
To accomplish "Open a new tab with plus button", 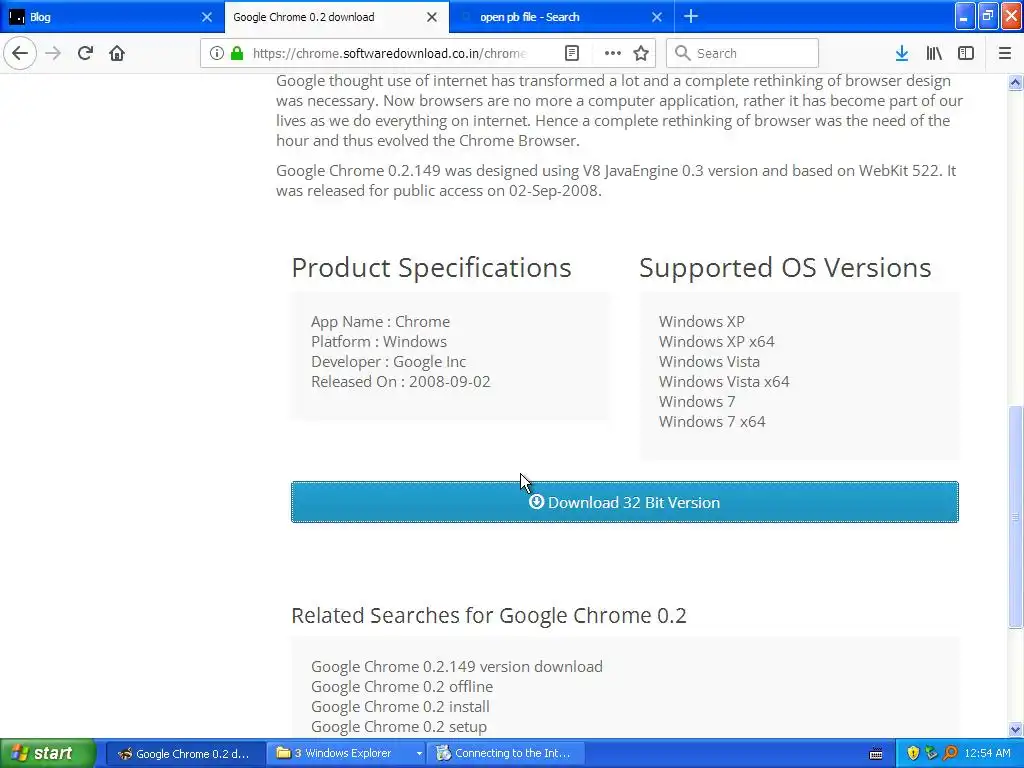I will click(691, 16).
